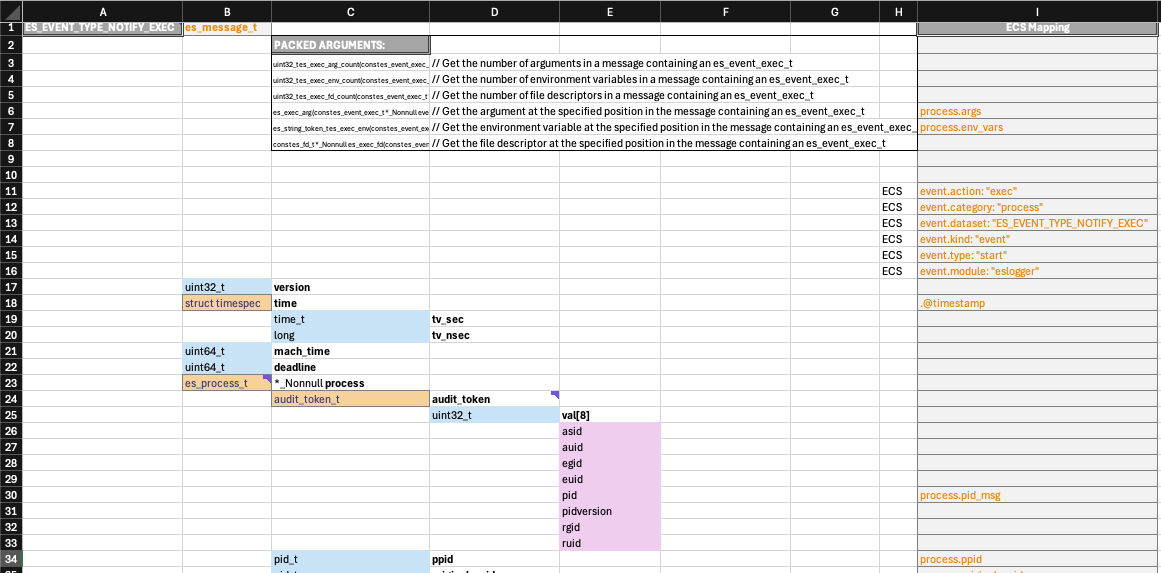Select row 1 header
Viewport: 1161px width, 573px height.
tap(11, 27)
